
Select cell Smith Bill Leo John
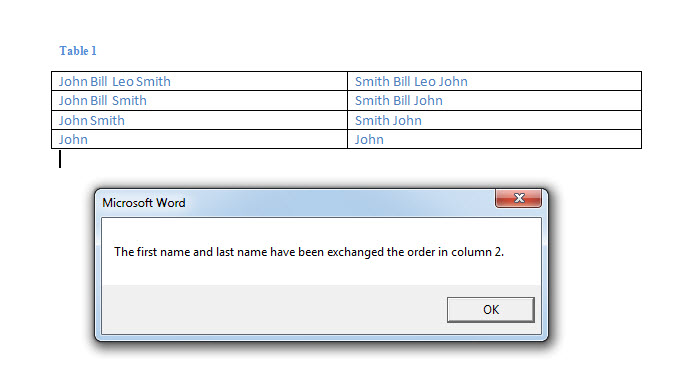pyautogui.click(x=495, y=81)
